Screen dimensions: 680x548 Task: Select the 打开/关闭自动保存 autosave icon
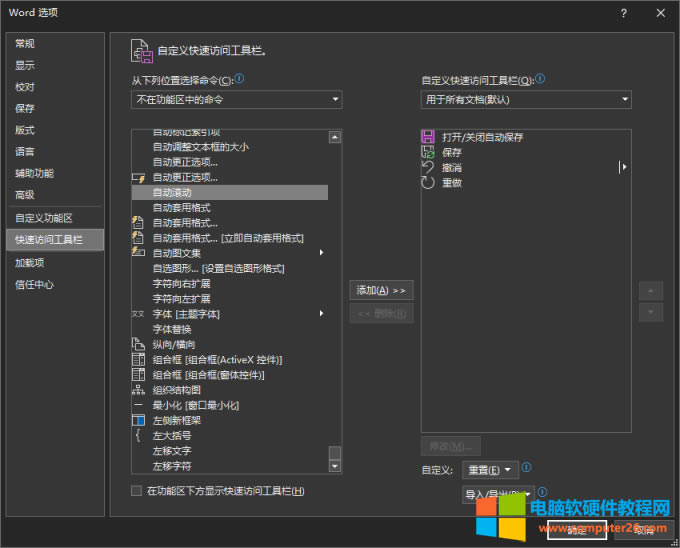pos(428,137)
